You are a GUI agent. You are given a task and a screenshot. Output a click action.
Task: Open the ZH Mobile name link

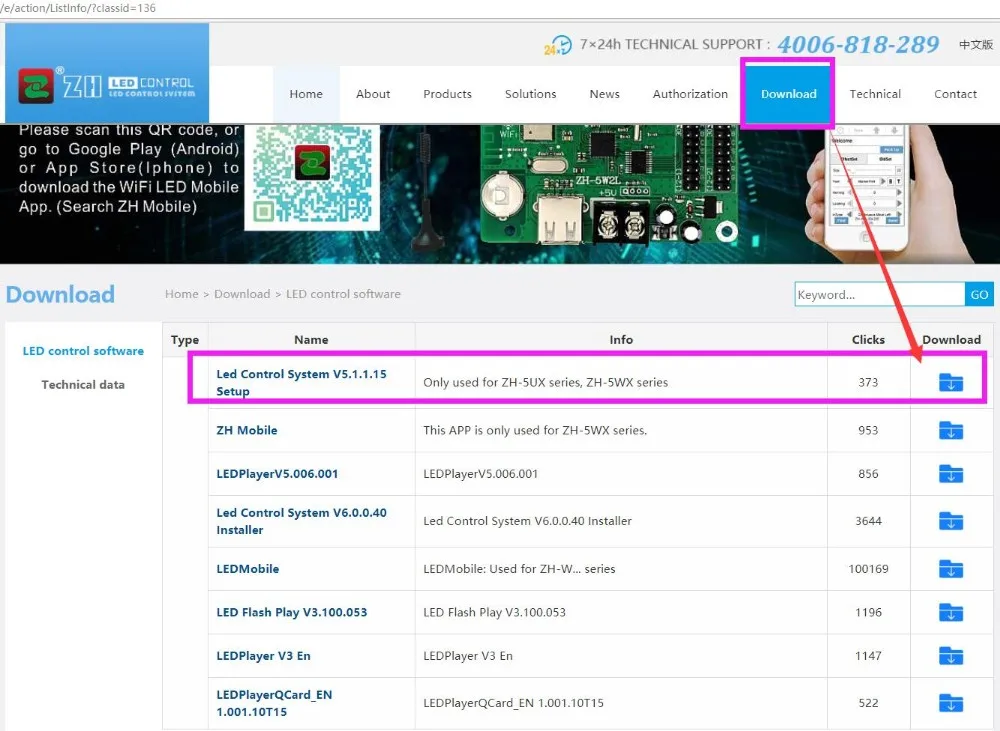[x=247, y=430]
